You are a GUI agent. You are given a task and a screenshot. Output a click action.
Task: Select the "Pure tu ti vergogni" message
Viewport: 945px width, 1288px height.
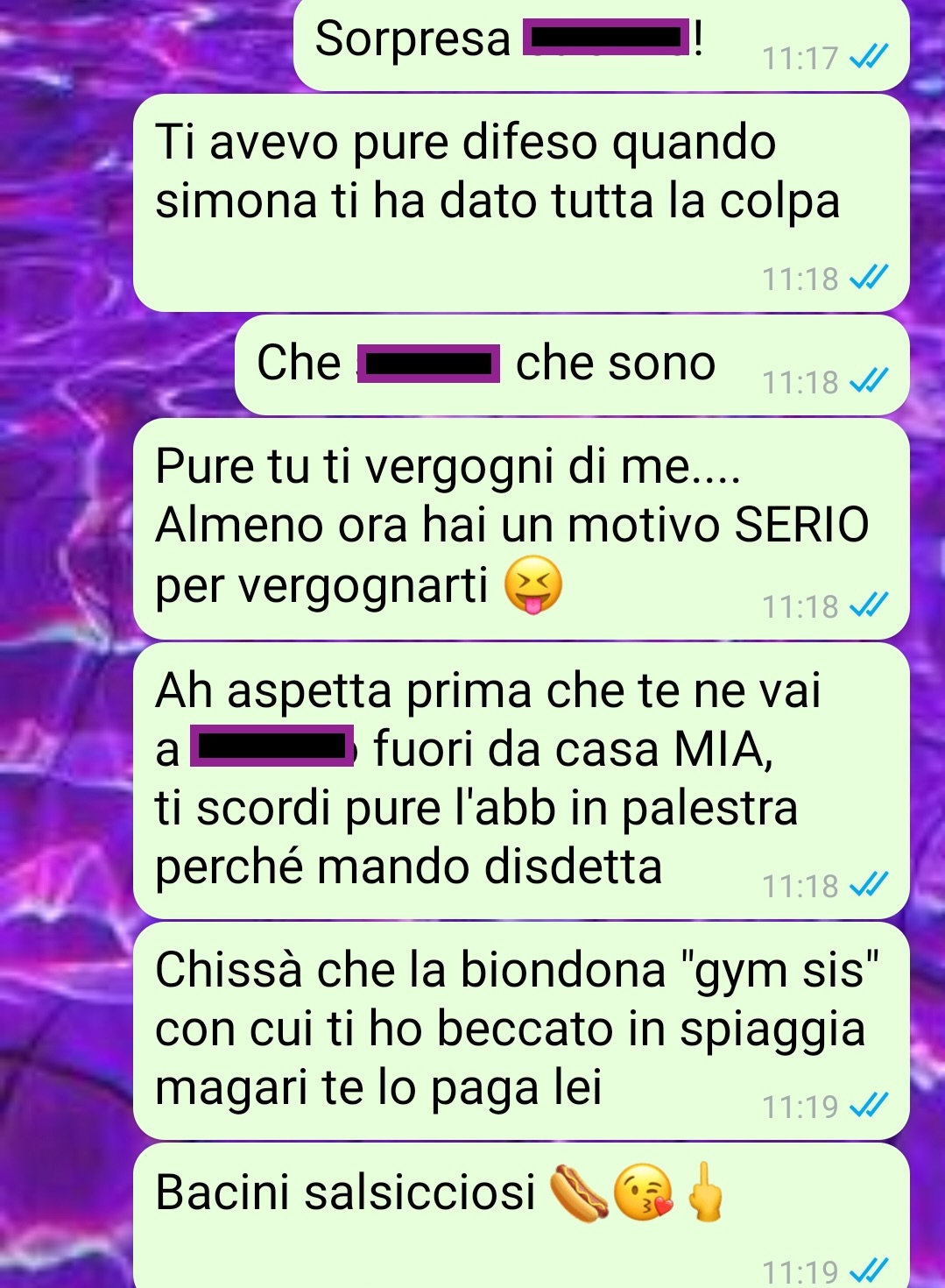click(521, 528)
